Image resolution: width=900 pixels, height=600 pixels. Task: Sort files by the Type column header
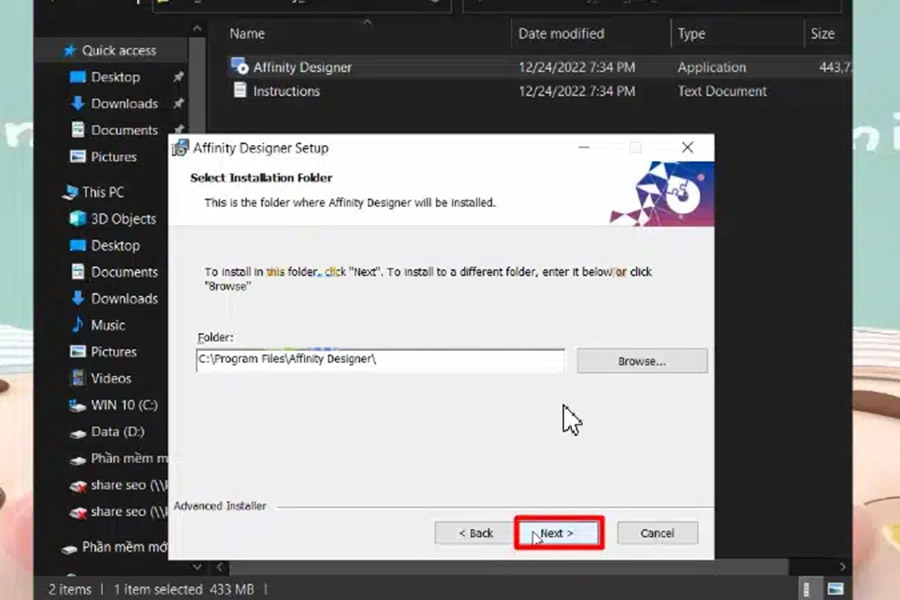691,34
